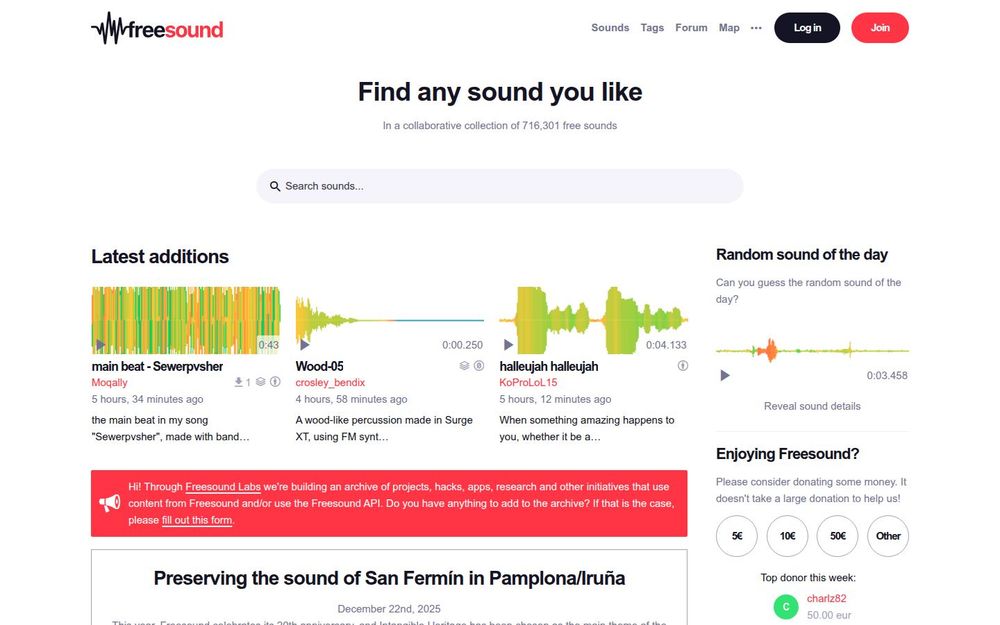Play the Wood-05 sound
The width and height of the screenshot is (1000, 625).
point(305,345)
